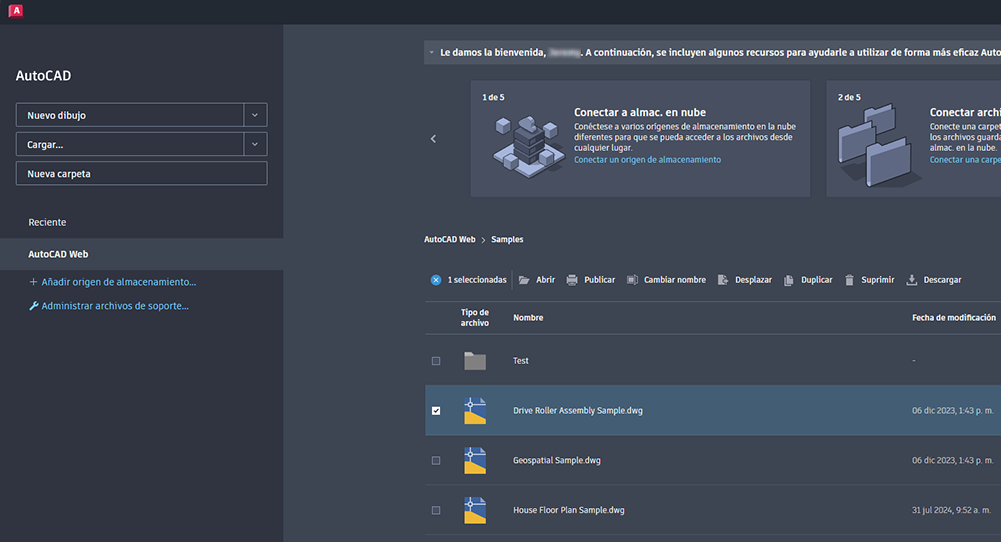
Task: Go to previous tip card with left arrow
Action: (x=433, y=139)
